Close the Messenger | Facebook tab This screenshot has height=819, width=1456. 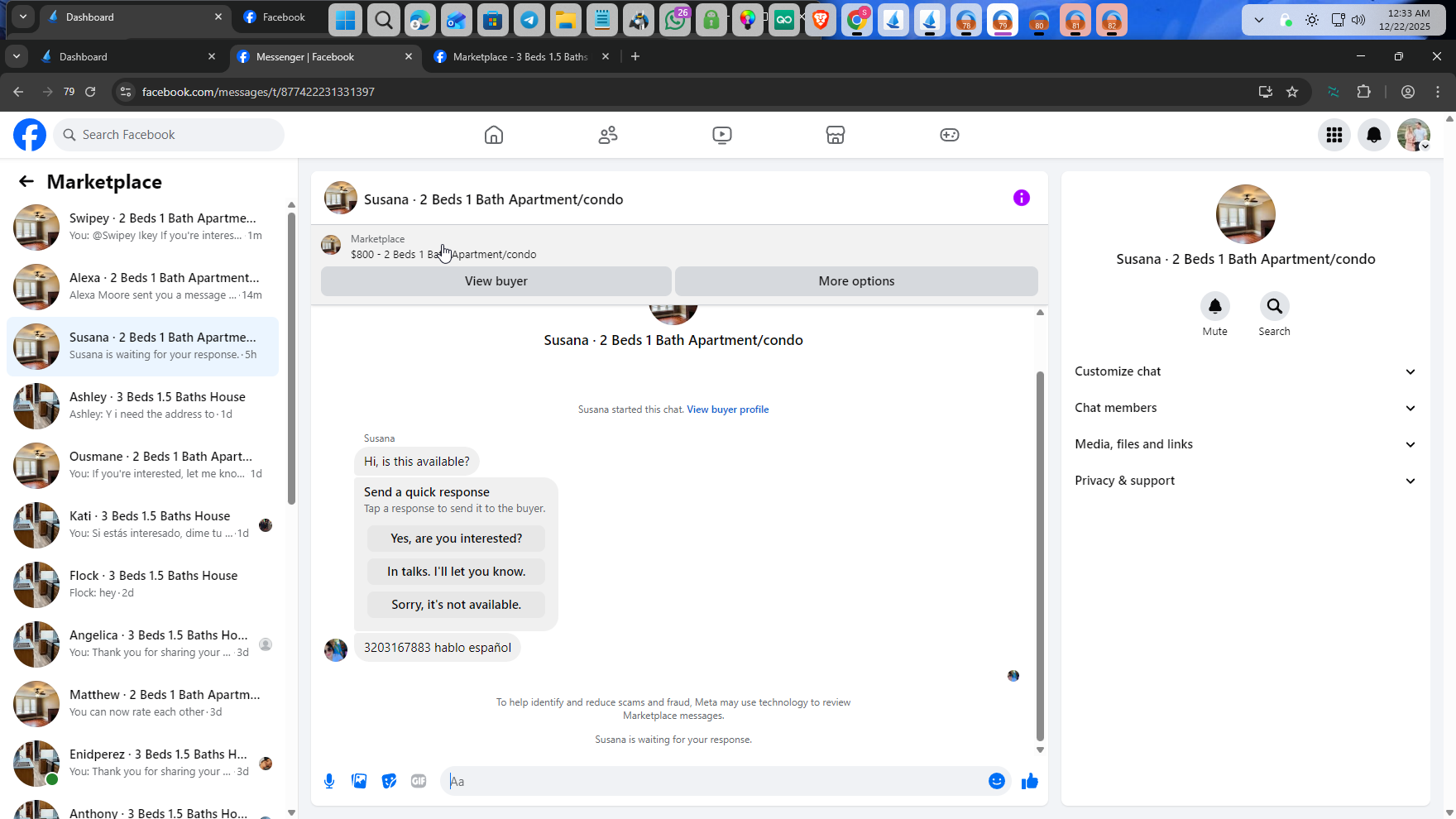[409, 56]
